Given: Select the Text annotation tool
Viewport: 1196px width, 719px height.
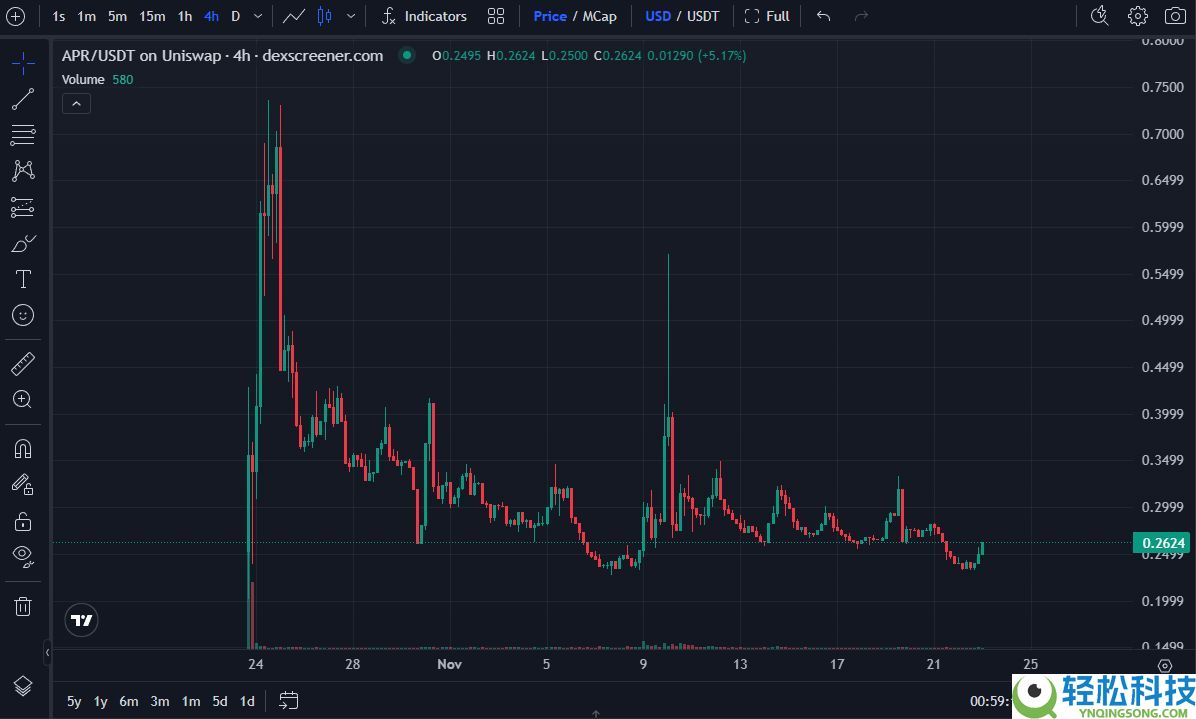Looking at the screenshot, I should coord(22,279).
